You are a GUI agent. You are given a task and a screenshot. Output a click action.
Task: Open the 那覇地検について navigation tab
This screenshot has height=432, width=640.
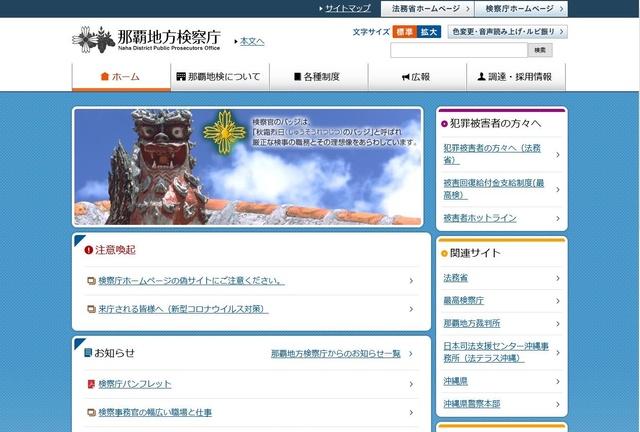tap(220, 77)
